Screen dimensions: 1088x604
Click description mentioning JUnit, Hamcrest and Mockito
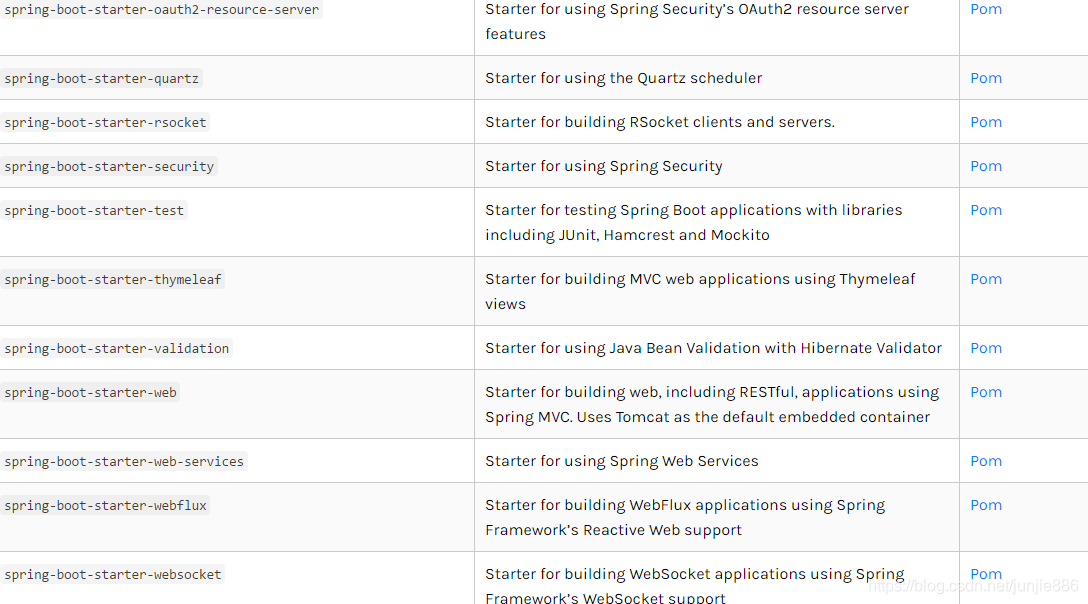[x=694, y=222]
